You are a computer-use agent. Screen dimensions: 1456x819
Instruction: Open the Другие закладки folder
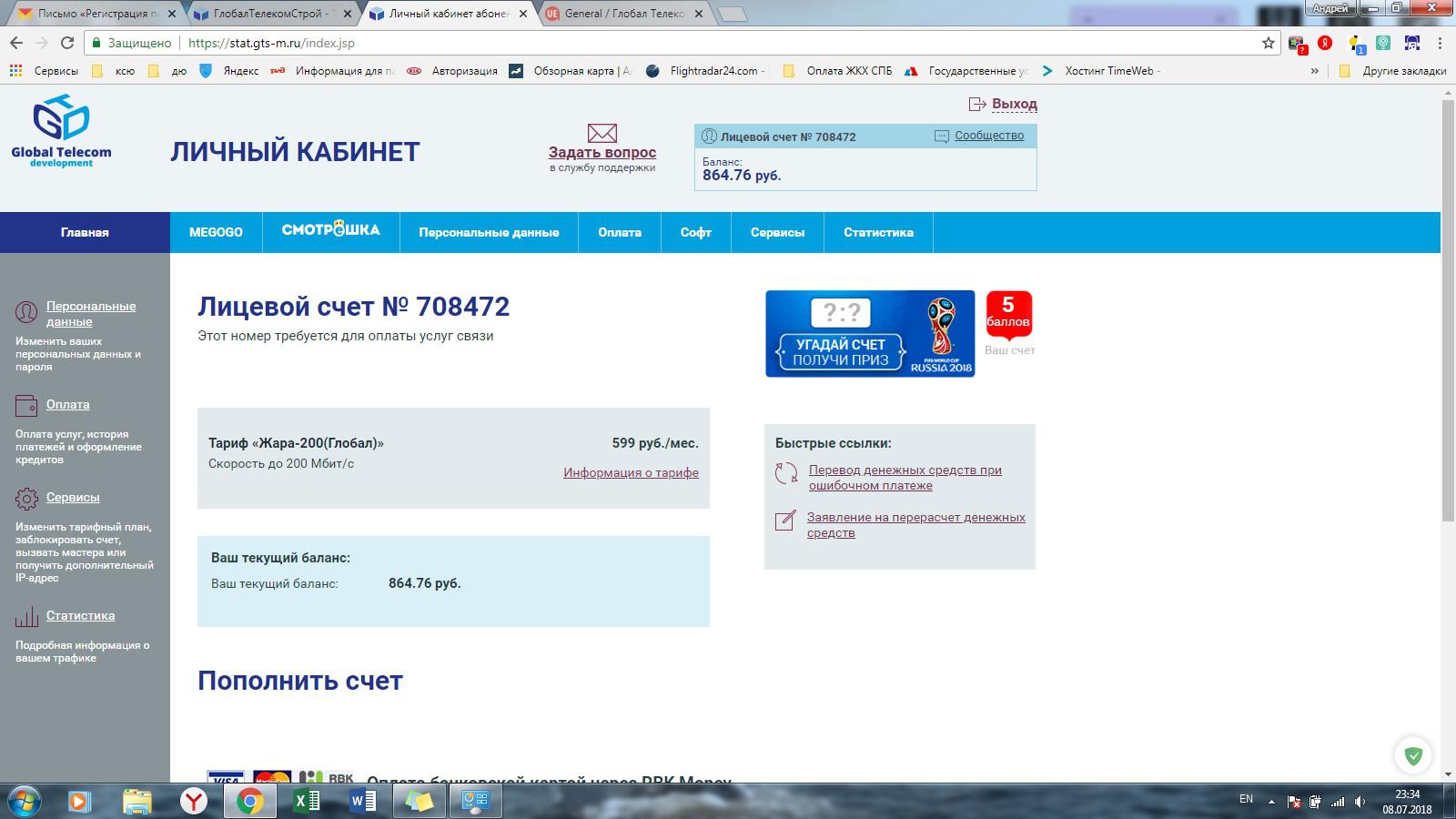click(1392, 71)
